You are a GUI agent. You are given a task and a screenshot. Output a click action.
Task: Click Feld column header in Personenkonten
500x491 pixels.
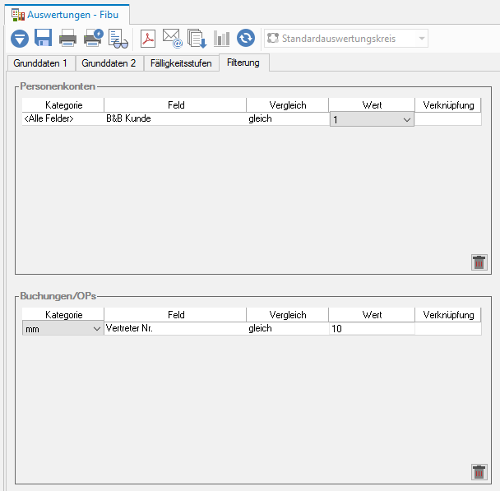(175, 105)
